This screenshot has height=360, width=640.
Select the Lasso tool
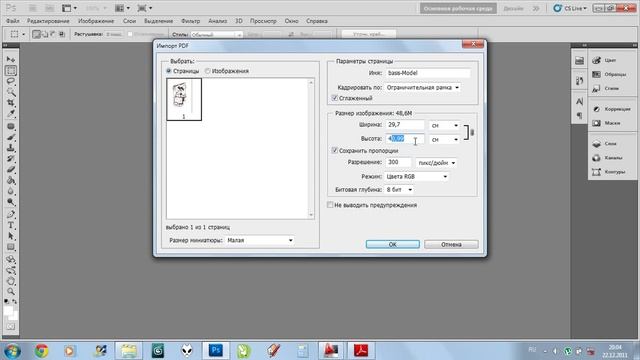[11, 81]
